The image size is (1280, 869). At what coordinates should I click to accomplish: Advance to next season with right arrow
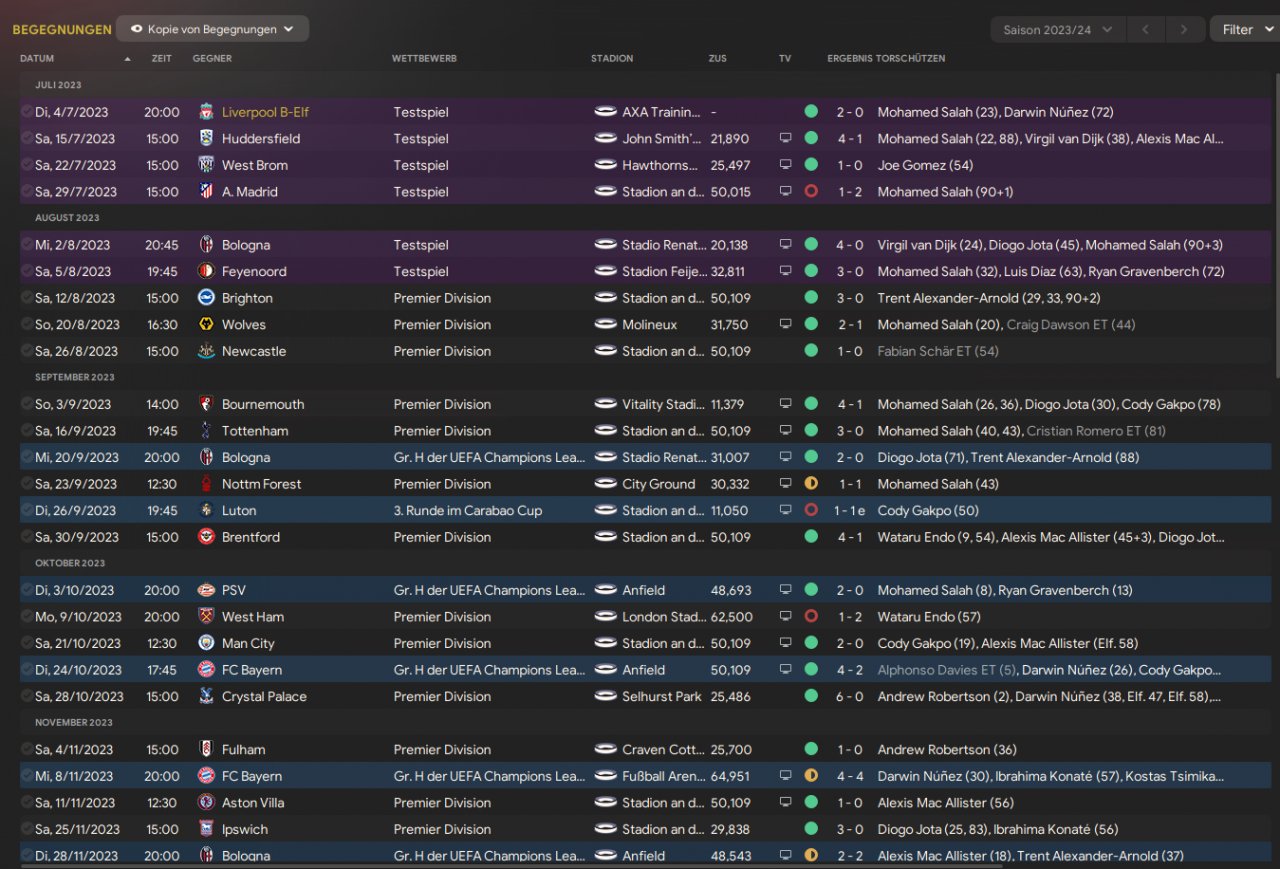pyautogui.click(x=1184, y=30)
